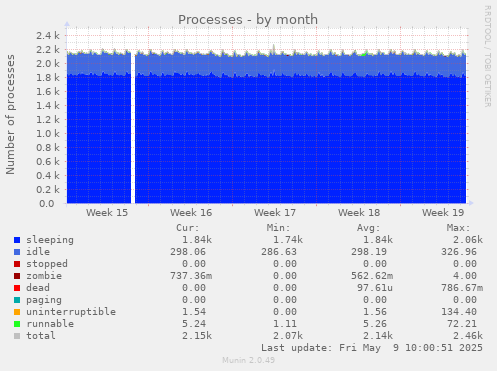Click the 'Week 19' axis label
Viewport: 497px width, 371px height.
click(443, 213)
